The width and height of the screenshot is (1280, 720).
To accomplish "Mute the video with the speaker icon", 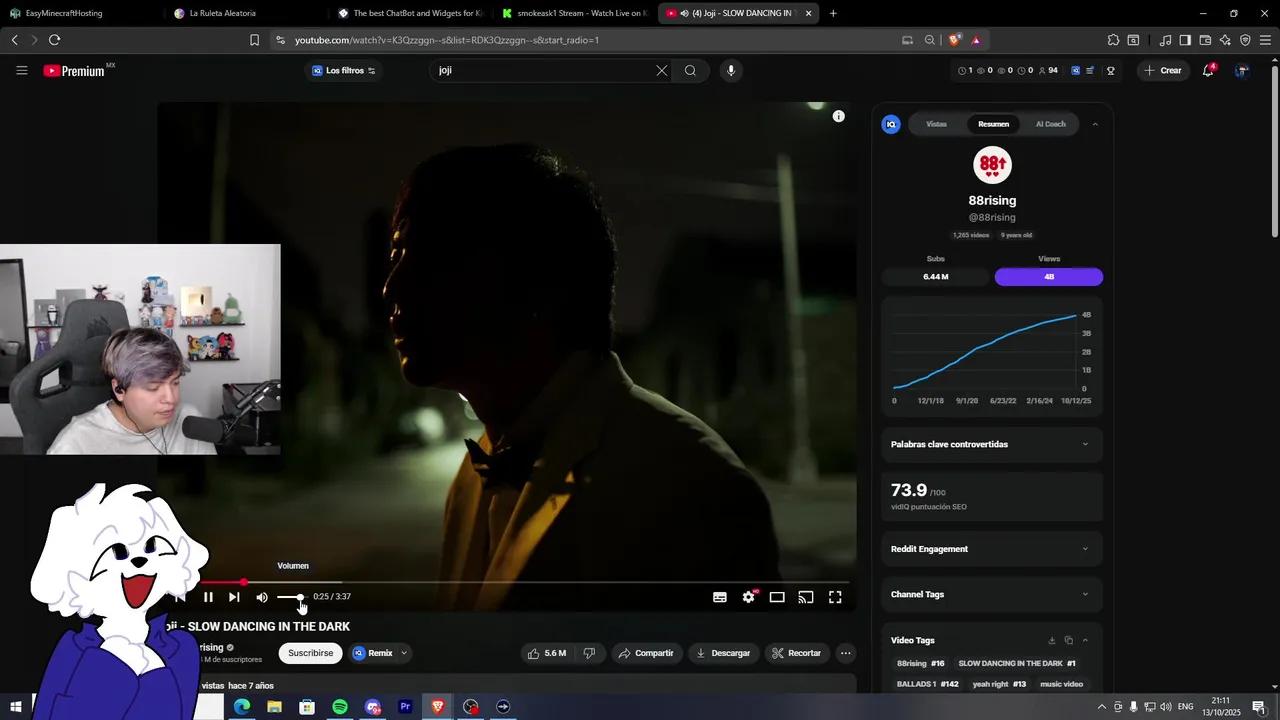I will click(262, 597).
